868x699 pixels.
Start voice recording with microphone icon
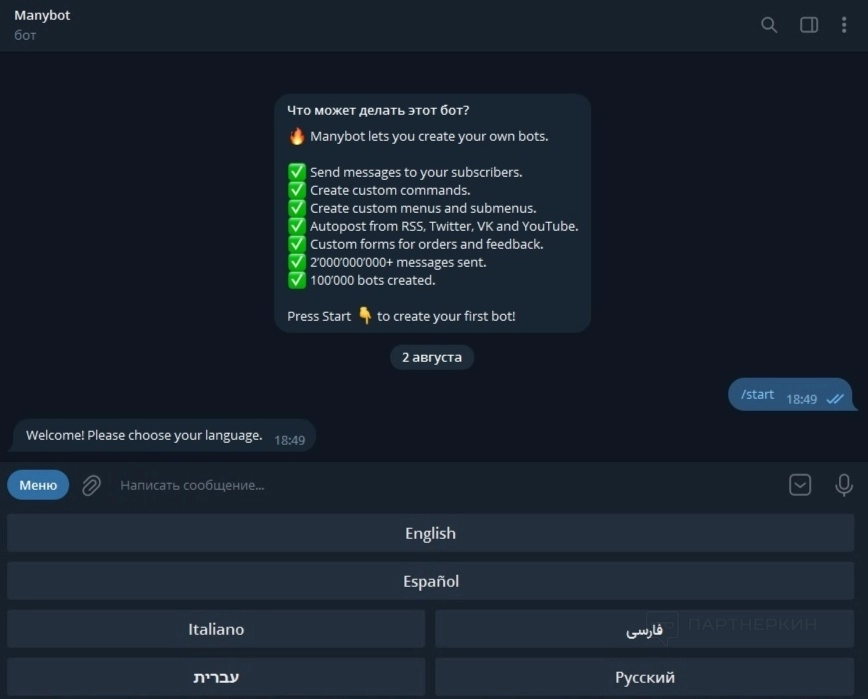844,485
